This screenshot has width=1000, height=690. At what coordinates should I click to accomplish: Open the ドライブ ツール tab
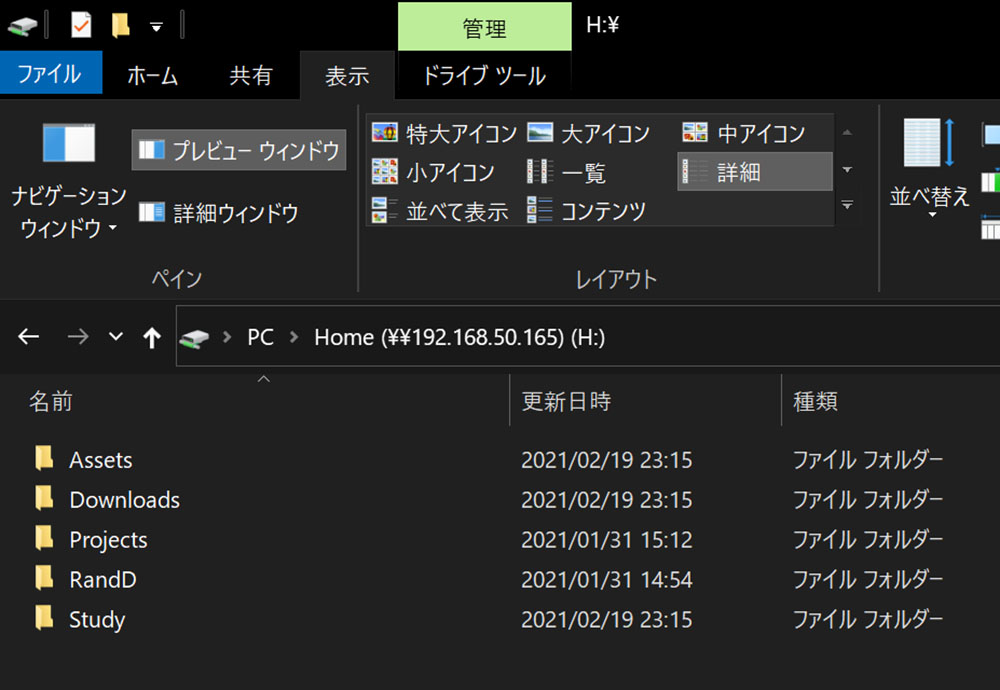pos(485,75)
